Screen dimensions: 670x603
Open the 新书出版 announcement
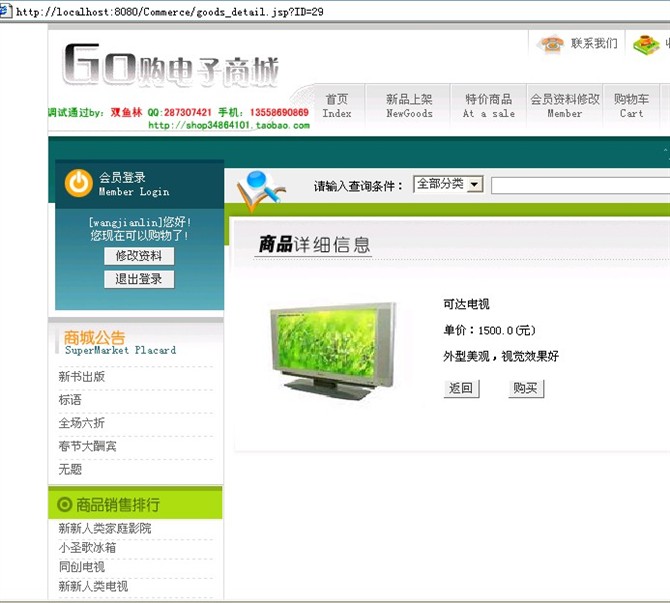(82, 377)
